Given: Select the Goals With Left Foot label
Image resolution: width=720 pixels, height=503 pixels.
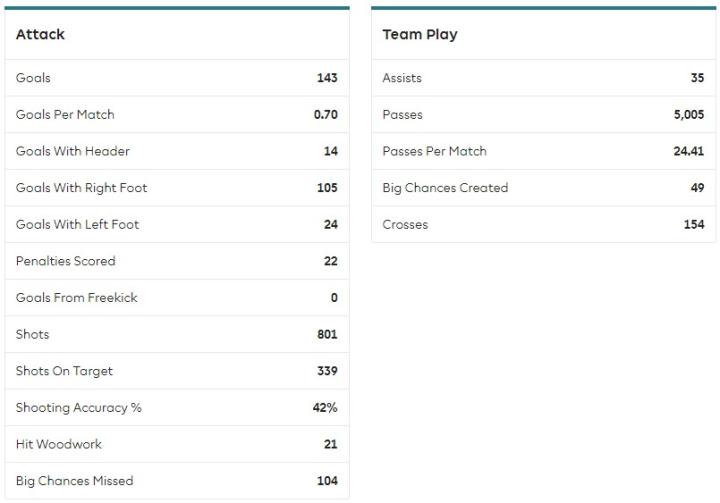Looking at the screenshot, I should (x=77, y=225).
